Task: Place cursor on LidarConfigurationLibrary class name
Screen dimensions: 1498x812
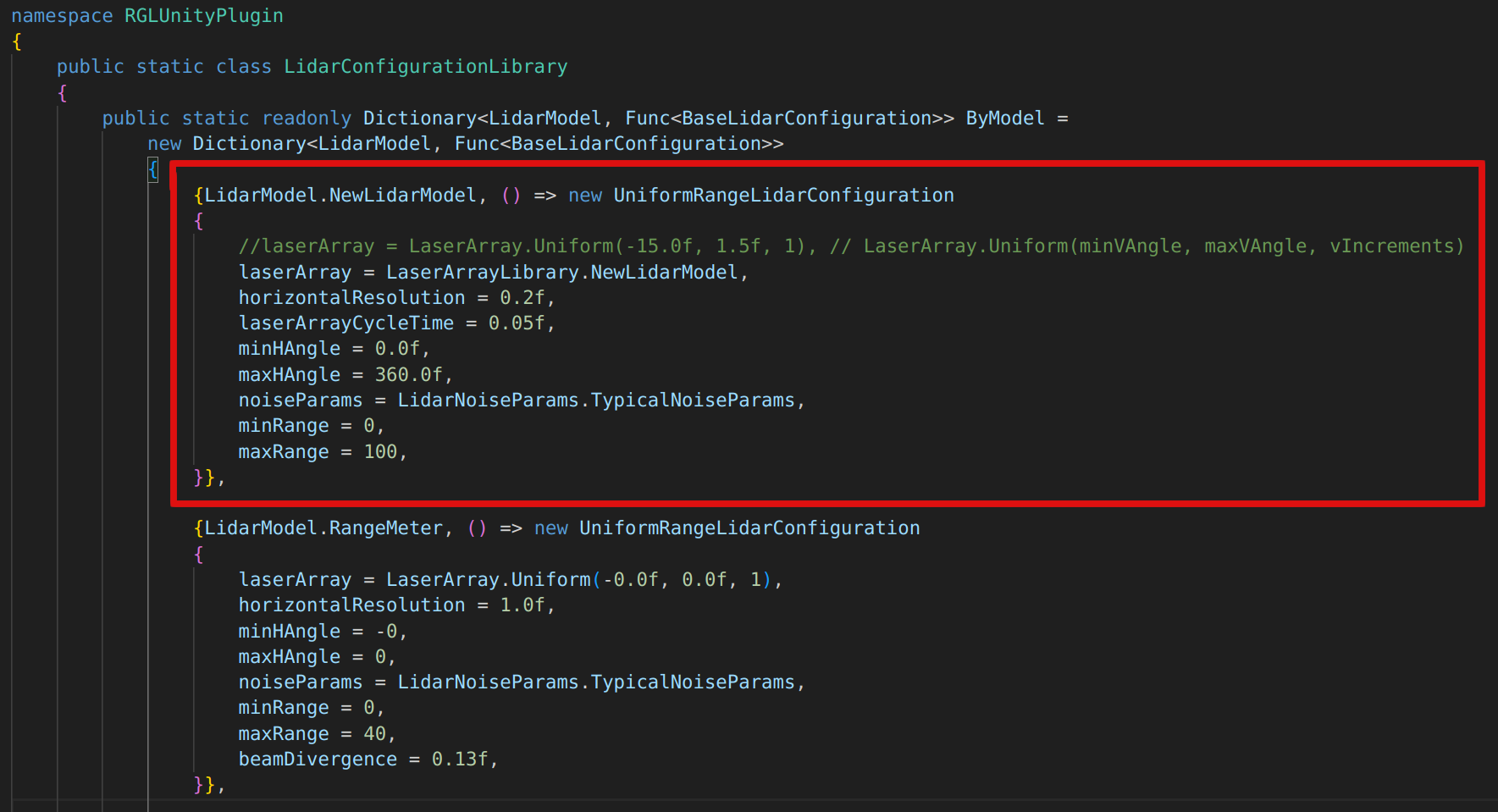Action: pos(425,67)
